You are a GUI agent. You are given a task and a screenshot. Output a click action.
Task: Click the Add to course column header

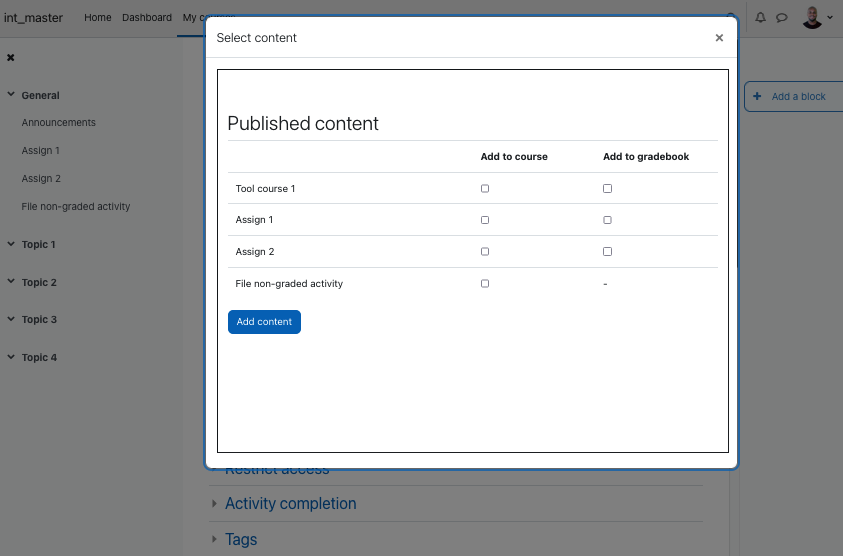(x=514, y=156)
